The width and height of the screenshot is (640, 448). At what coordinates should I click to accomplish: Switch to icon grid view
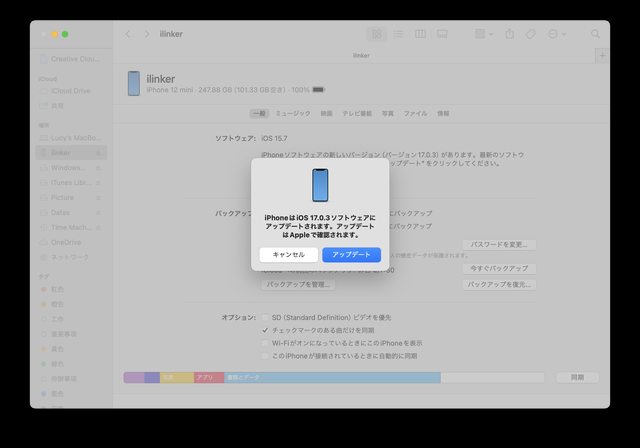coord(376,34)
